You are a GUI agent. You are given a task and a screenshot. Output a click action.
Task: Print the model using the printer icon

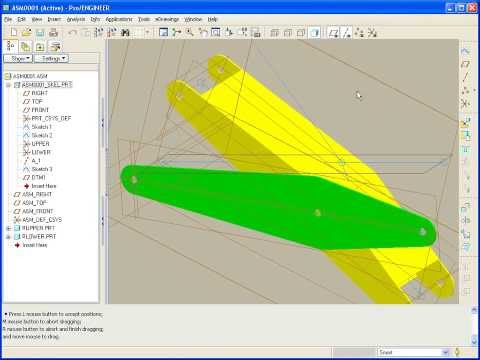coord(53,32)
